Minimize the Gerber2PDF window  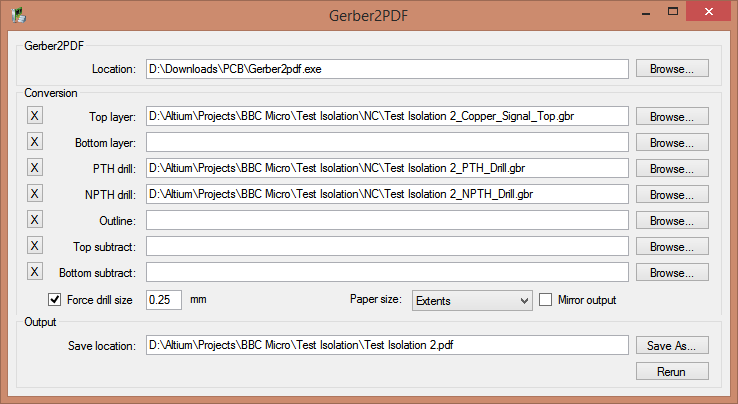646,12
